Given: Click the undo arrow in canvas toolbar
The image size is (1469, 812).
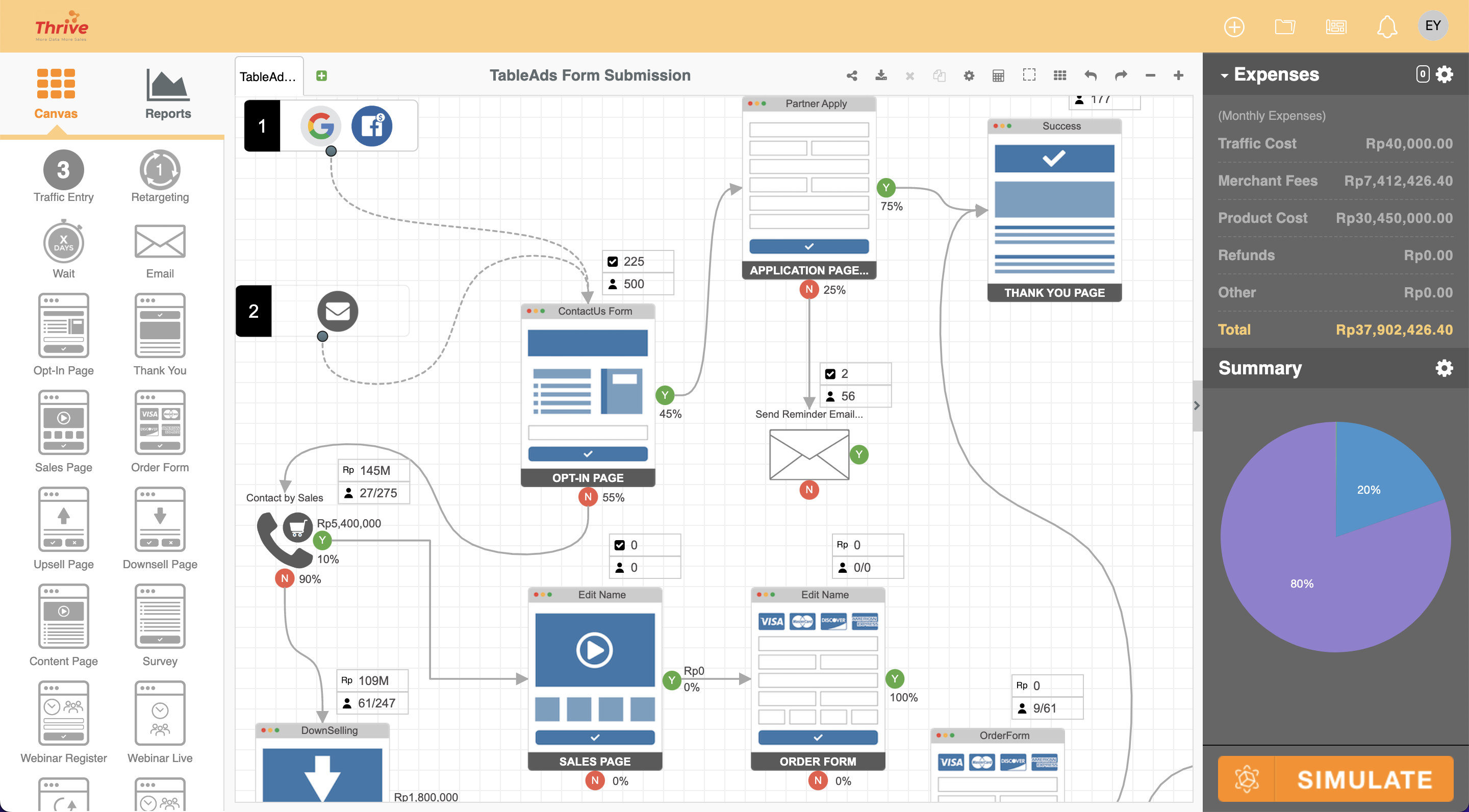Looking at the screenshot, I should click(x=1091, y=75).
